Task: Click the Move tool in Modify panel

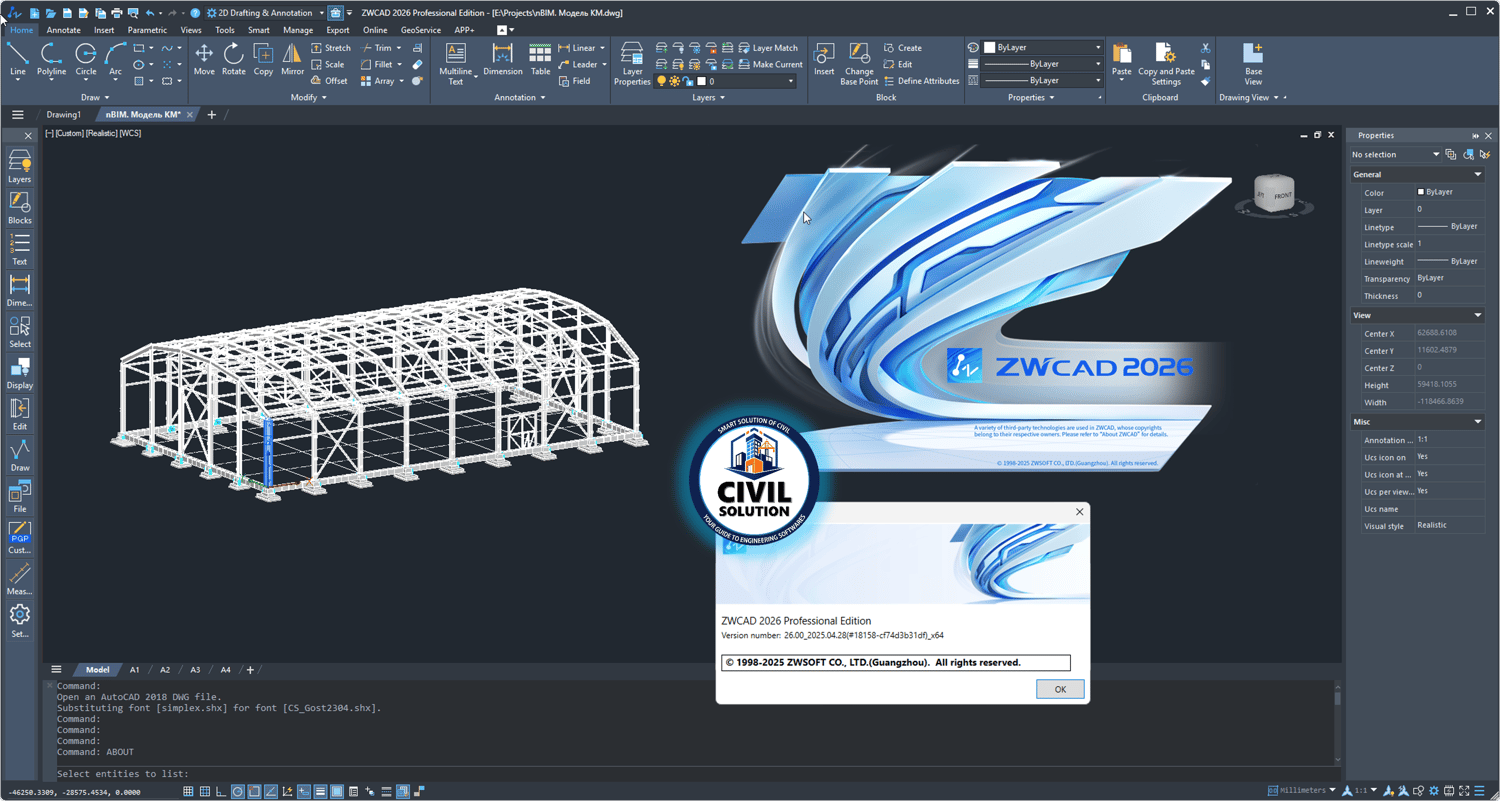Action: coord(204,59)
